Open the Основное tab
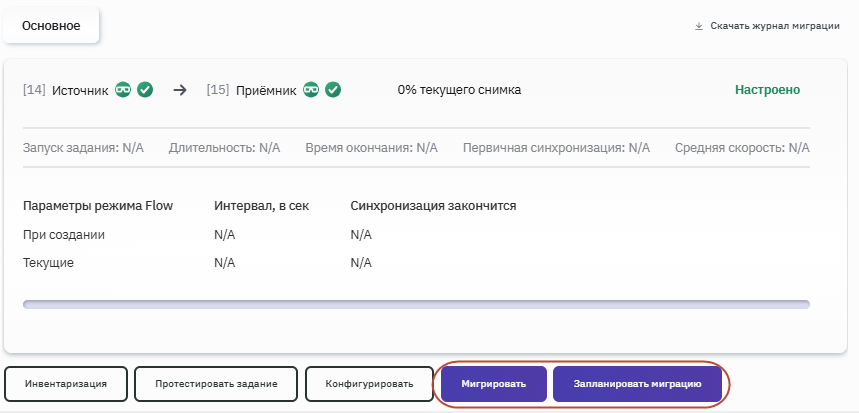Viewport: 859px width, 413px height. click(51, 26)
